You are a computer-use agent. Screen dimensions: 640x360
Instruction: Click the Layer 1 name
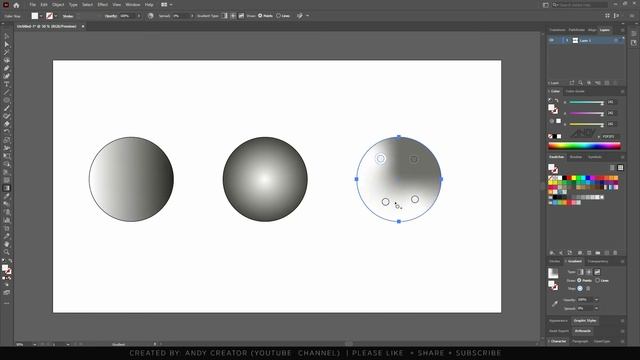click(x=585, y=40)
